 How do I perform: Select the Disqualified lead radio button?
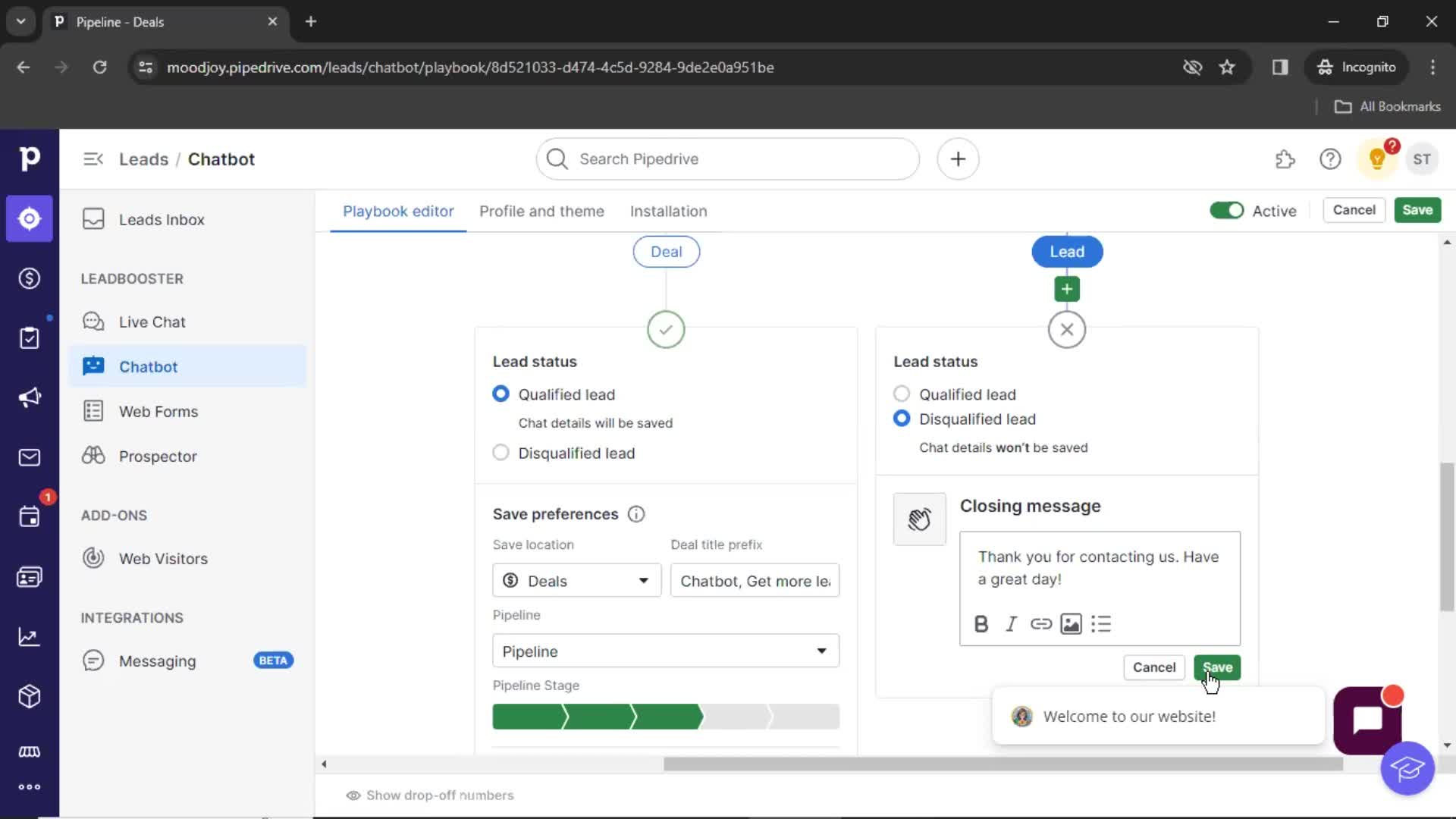[x=500, y=452]
